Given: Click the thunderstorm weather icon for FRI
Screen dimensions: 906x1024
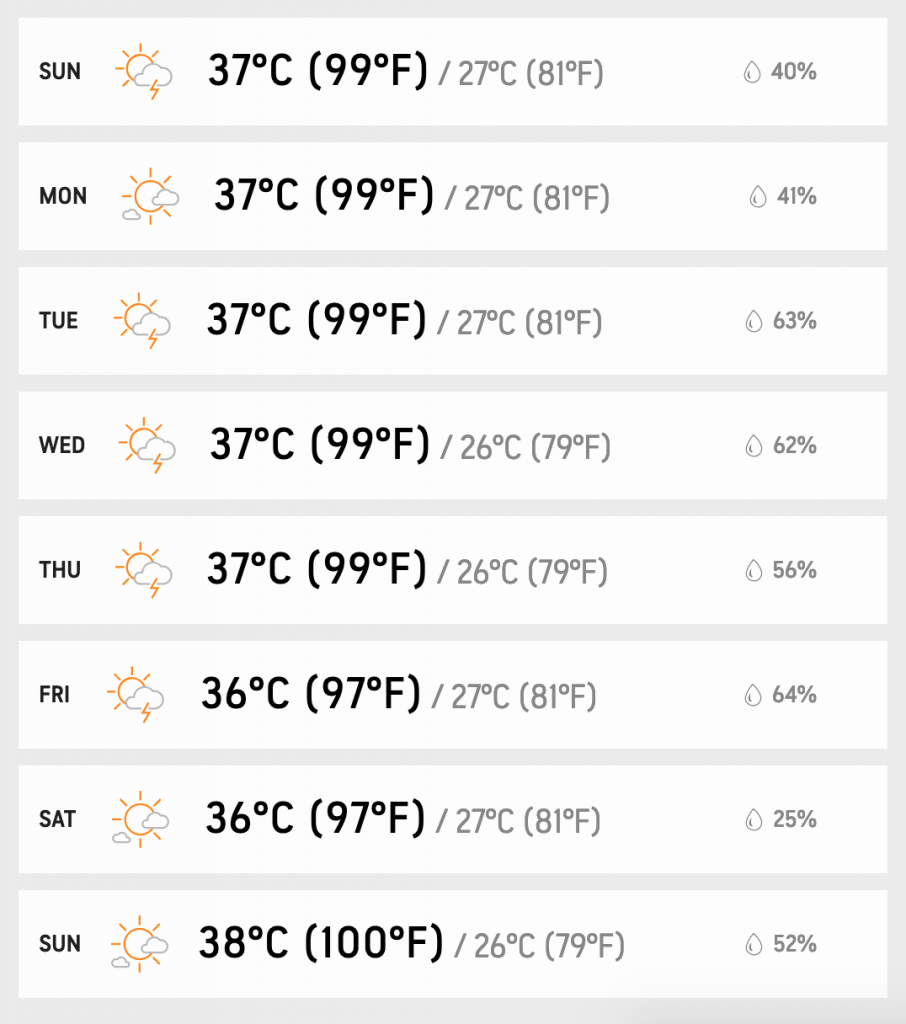Looking at the screenshot, I should pos(136,695).
